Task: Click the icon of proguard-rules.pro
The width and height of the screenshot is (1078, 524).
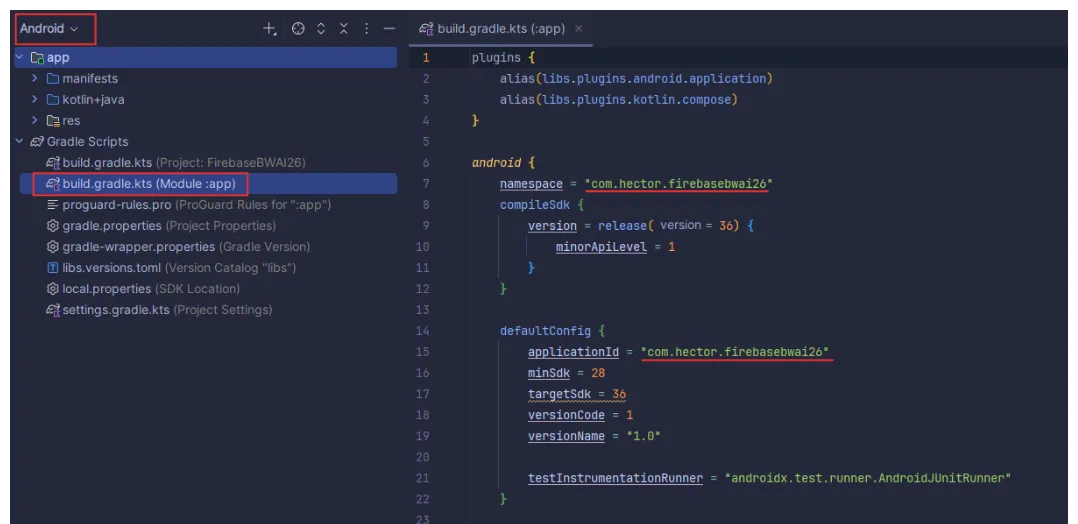Action: (52, 204)
